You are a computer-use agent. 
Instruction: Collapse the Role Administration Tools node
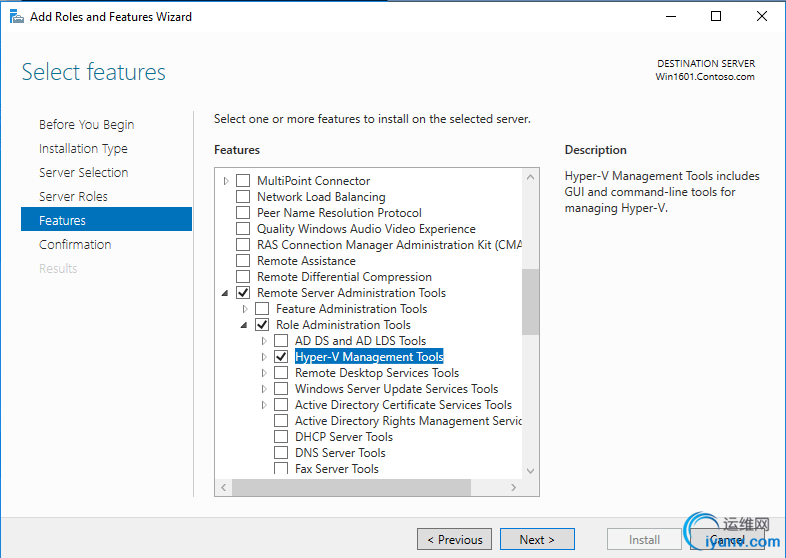coord(245,325)
